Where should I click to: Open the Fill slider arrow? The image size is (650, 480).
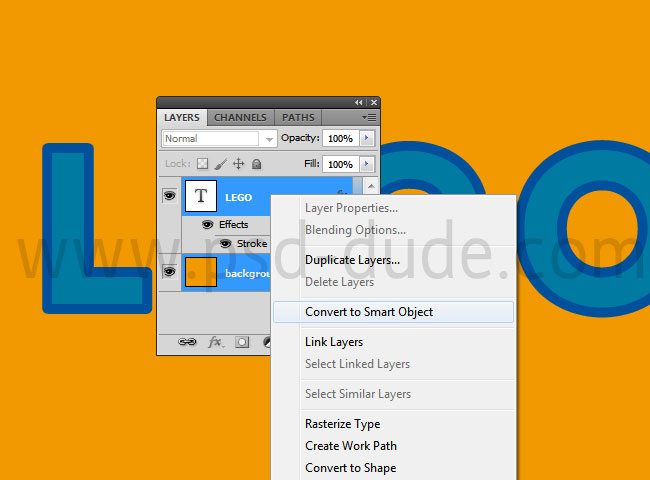click(366, 164)
